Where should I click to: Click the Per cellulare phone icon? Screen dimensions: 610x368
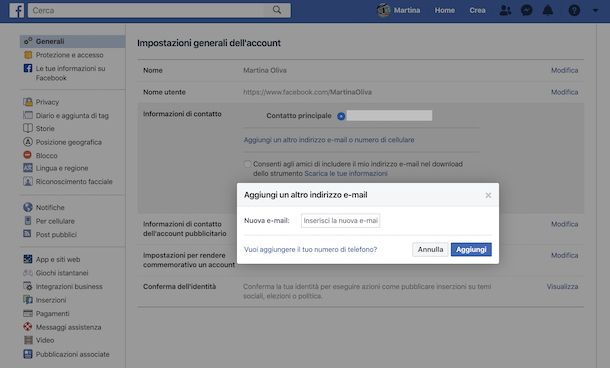[x=28, y=221]
